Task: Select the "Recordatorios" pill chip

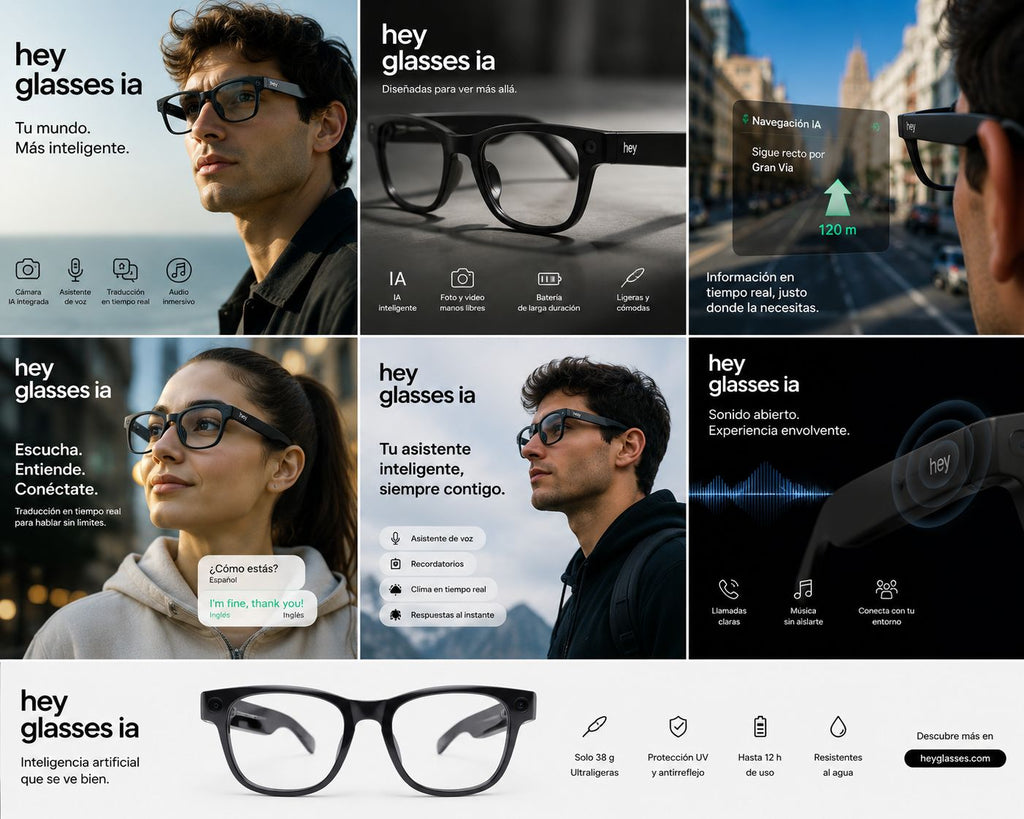Action: point(428,564)
